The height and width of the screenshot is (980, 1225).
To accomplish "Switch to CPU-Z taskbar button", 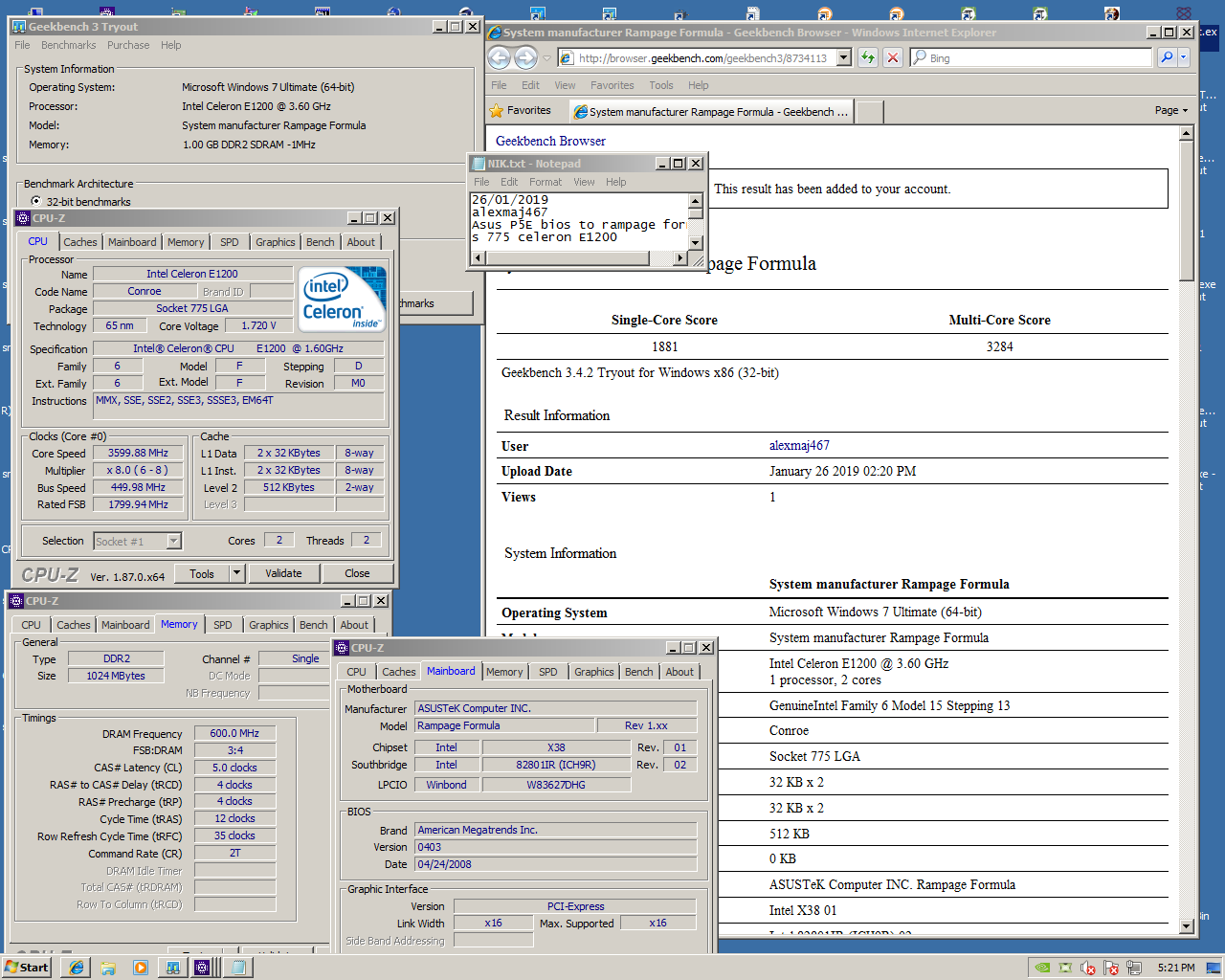I will tap(203, 968).
